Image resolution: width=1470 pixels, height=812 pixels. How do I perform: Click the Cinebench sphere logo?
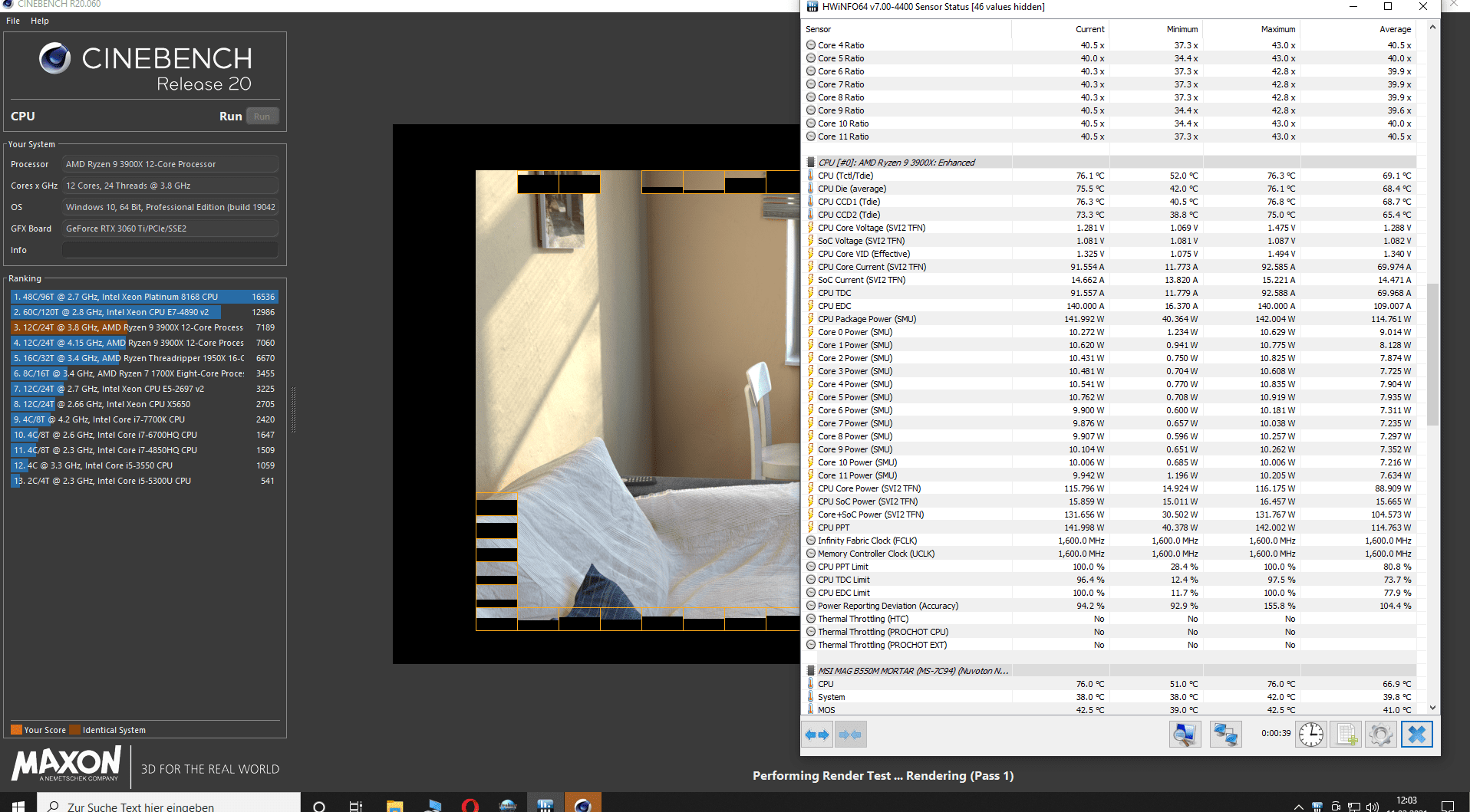tap(54, 58)
